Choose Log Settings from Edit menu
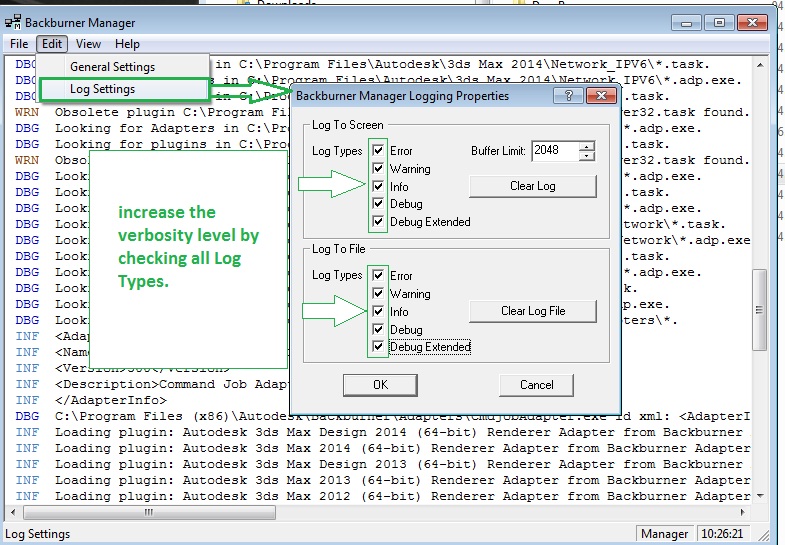The width and height of the screenshot is (785, 545). 124,89
